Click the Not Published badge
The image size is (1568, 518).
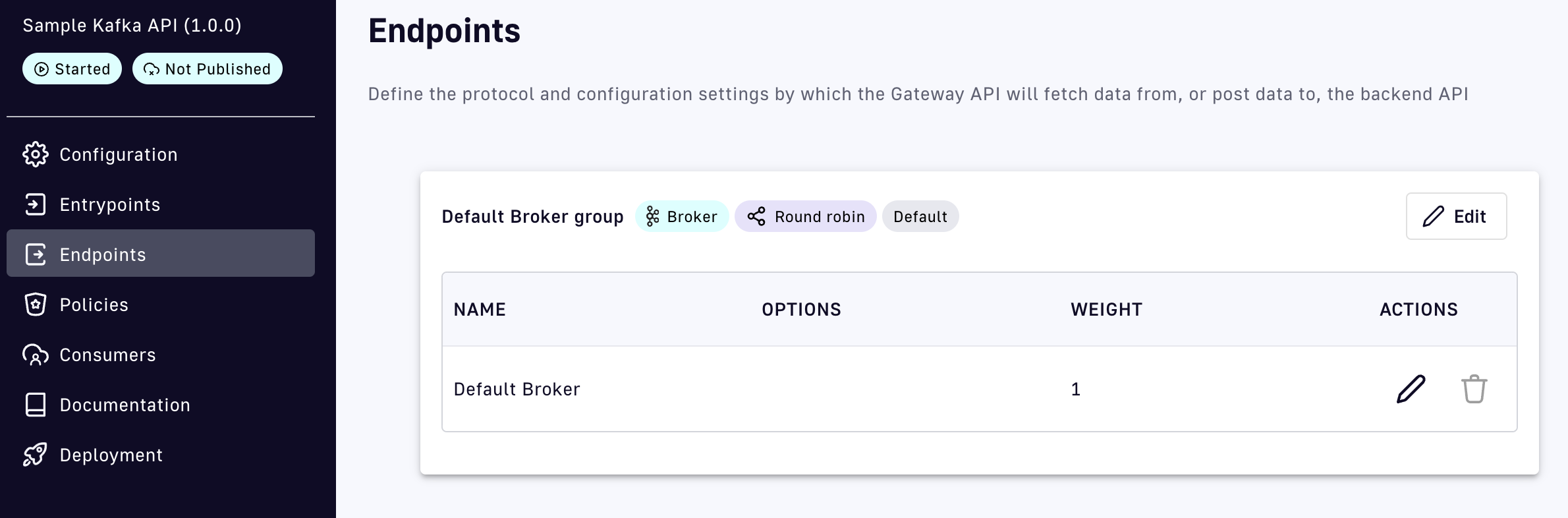coord(208,69)
